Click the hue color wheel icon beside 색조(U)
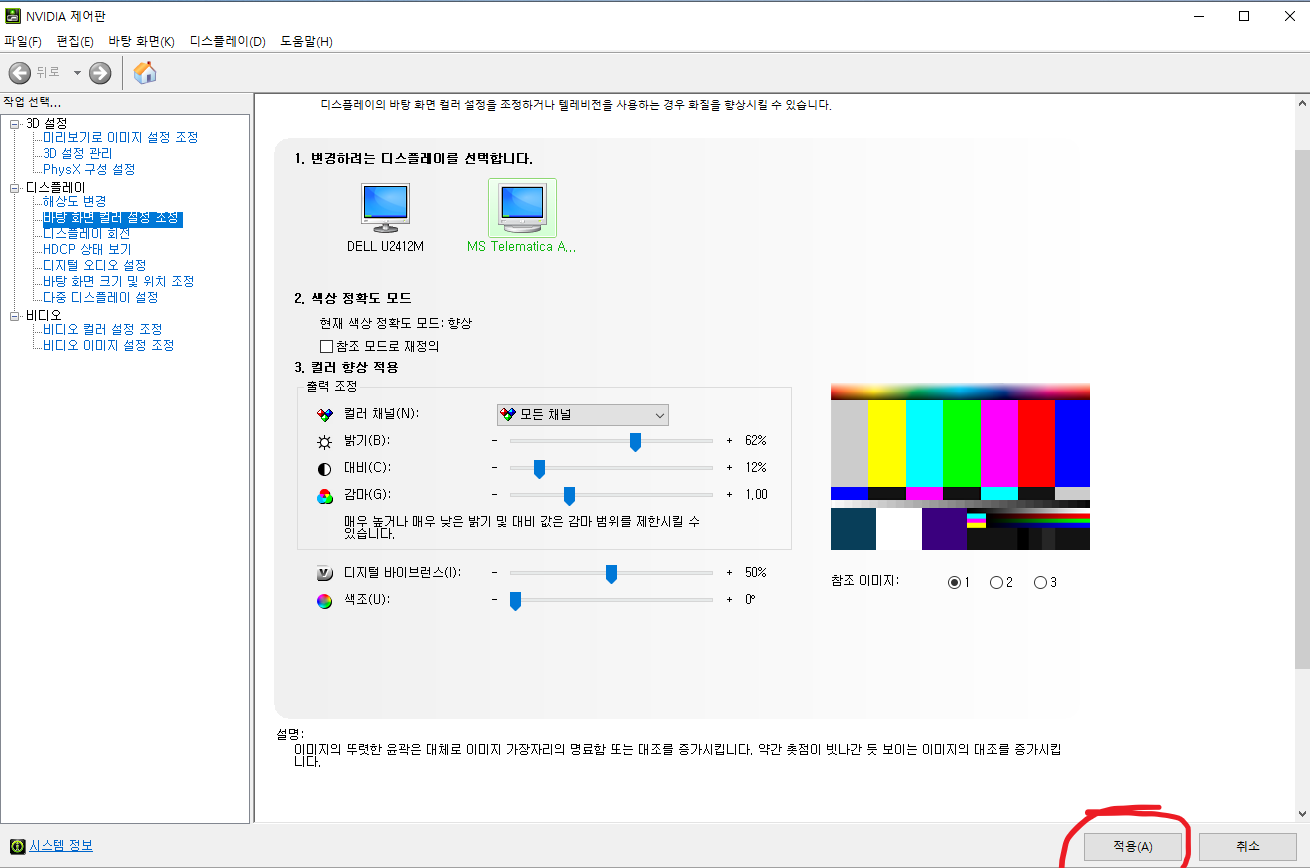Screen dimensions: 1310x868 tap(324, 600)
